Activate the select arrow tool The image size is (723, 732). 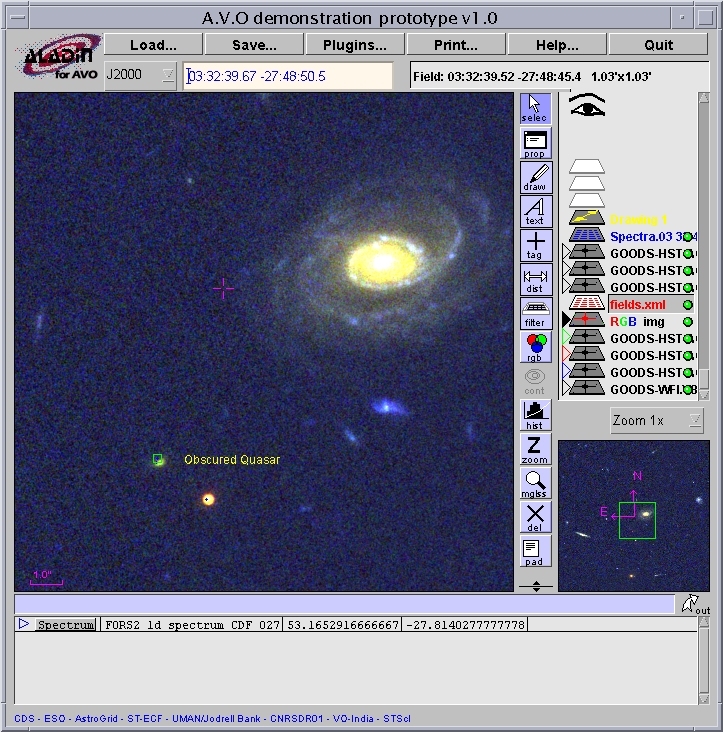pyautogui.click(x=535, y=108)
